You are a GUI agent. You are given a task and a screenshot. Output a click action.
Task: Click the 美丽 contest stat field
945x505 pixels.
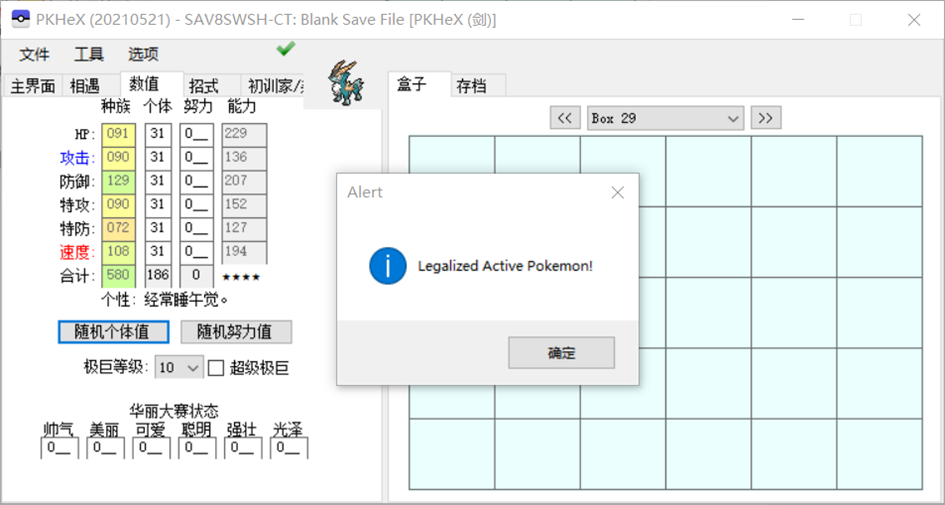tap(105, 448)
